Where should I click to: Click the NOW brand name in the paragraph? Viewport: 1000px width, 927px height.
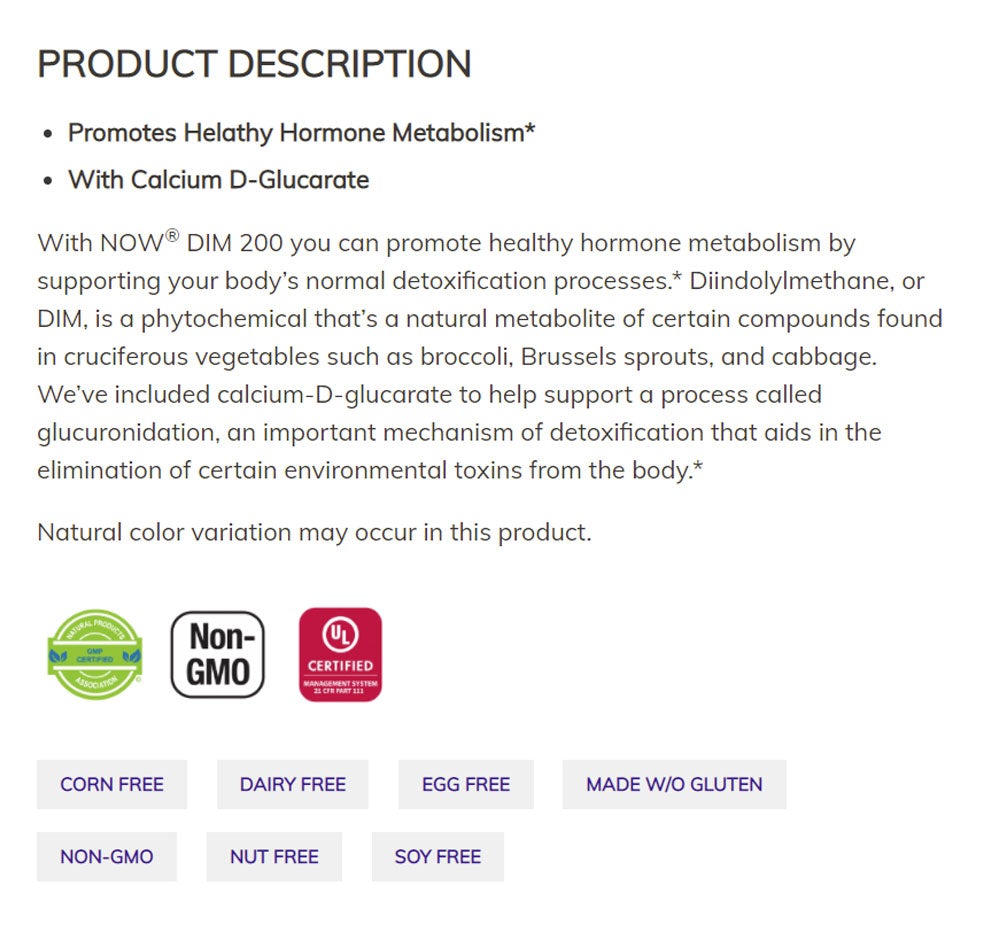pos(132,243)
